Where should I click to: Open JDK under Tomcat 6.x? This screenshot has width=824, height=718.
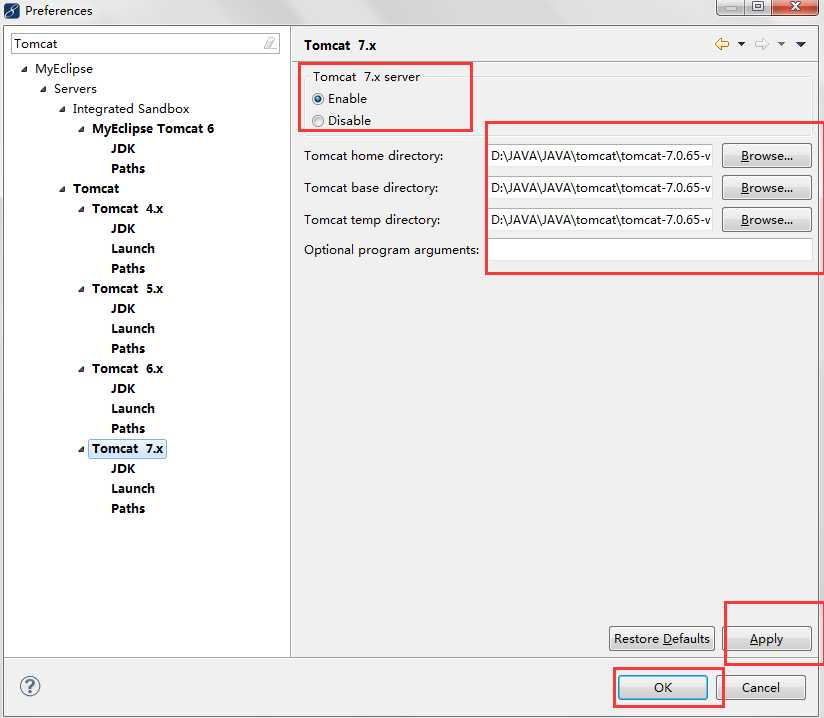(x=123, y=389)
